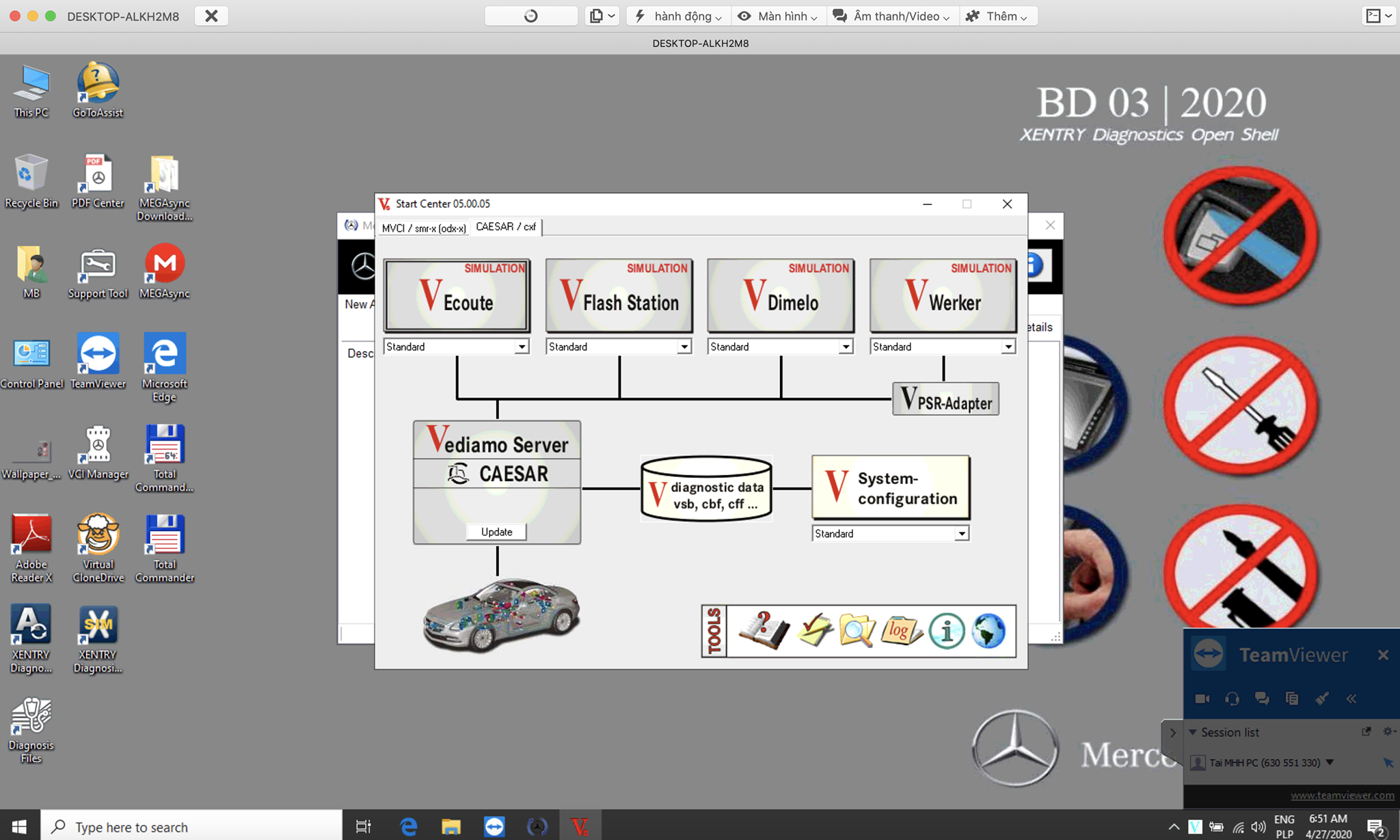
Task: Launch the Flash Station module
Action: pos(619,295)
